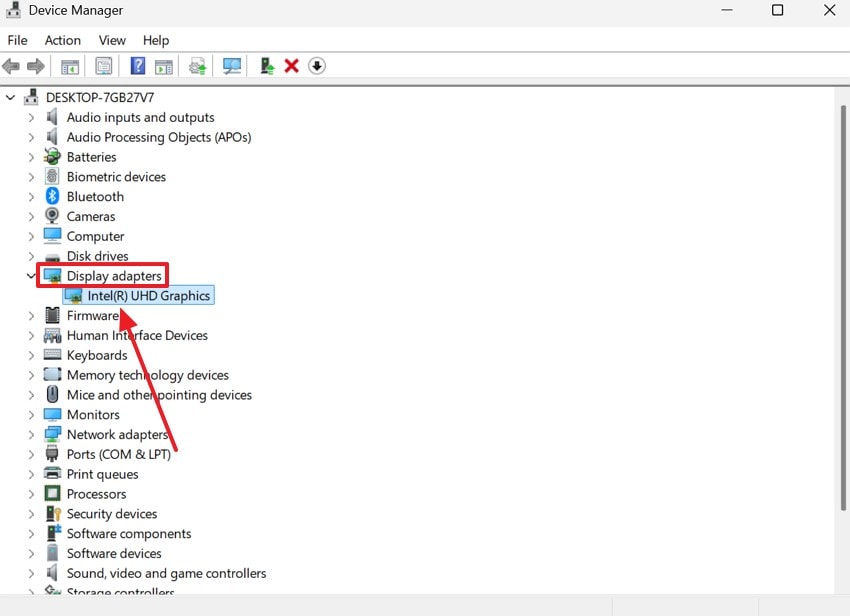
Task: Click the blue Help question-mark icon
Action: click(x=138, y=66)
